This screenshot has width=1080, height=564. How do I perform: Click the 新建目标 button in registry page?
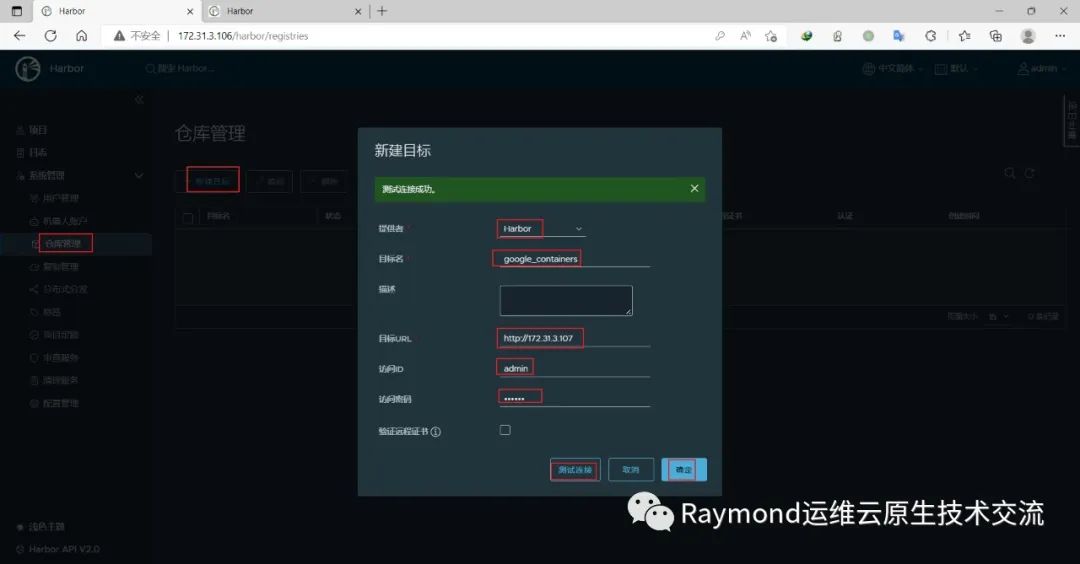tap(210, 181)
